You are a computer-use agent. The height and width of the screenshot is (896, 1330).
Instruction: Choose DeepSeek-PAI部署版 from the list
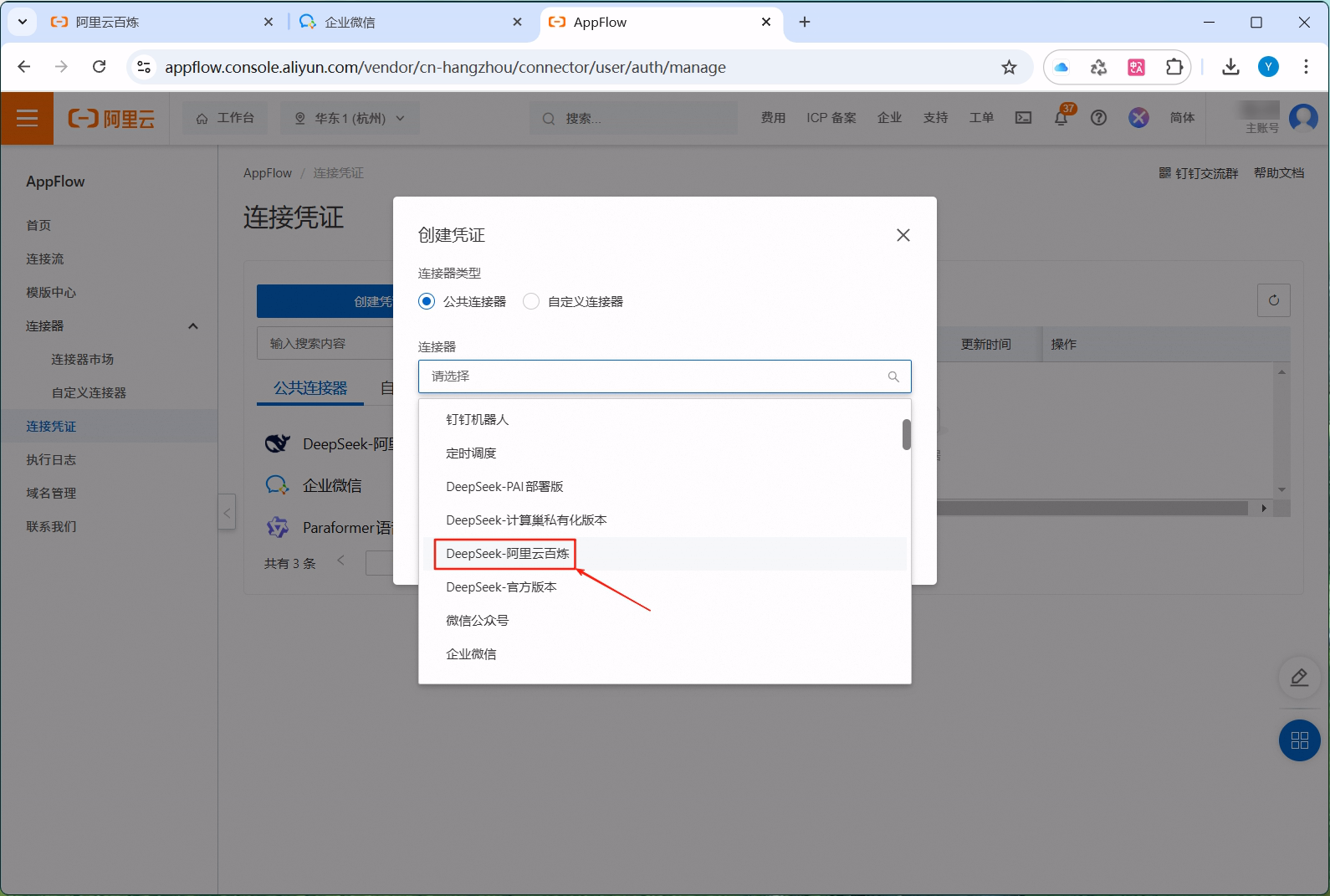pyautogui.click(x=664, y=487)
